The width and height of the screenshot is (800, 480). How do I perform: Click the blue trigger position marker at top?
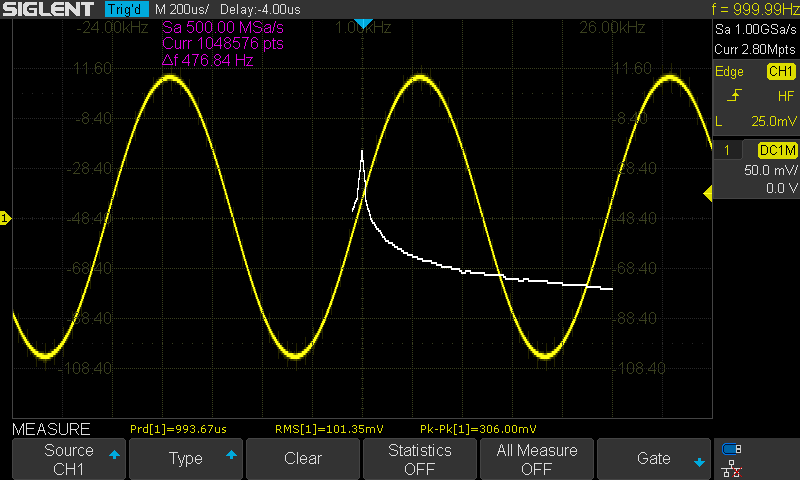(x=364, y=23)
